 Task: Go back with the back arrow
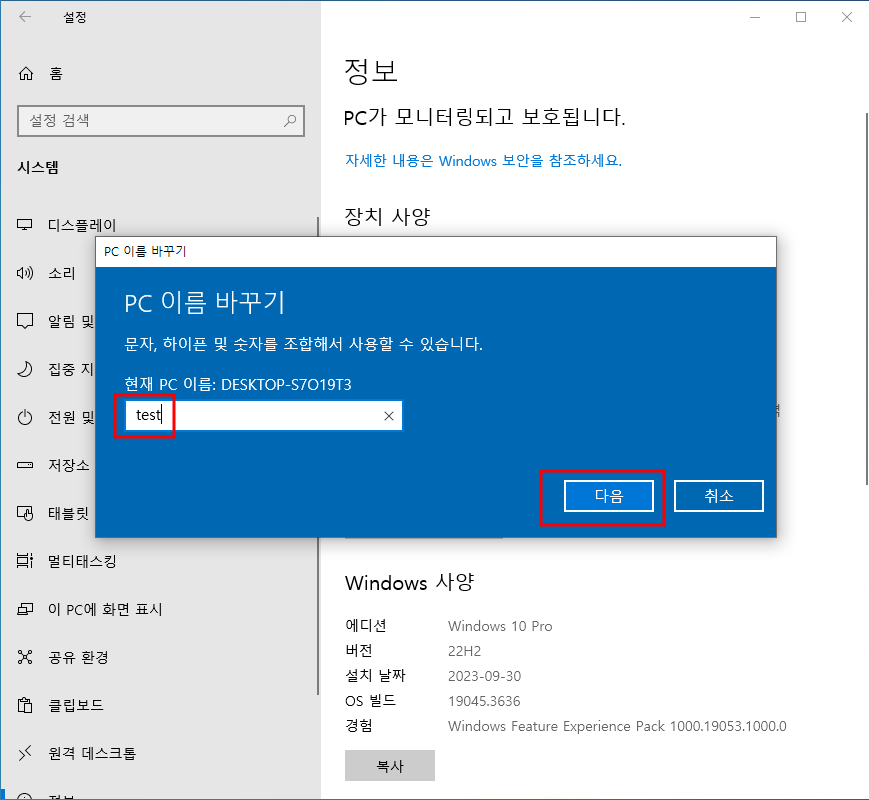coord(25,17)
